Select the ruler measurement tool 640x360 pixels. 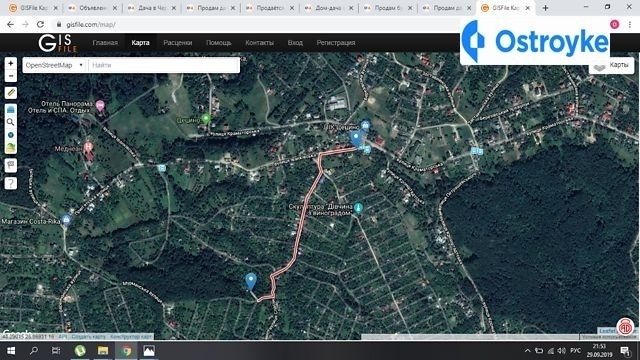[x=11, y=93]
